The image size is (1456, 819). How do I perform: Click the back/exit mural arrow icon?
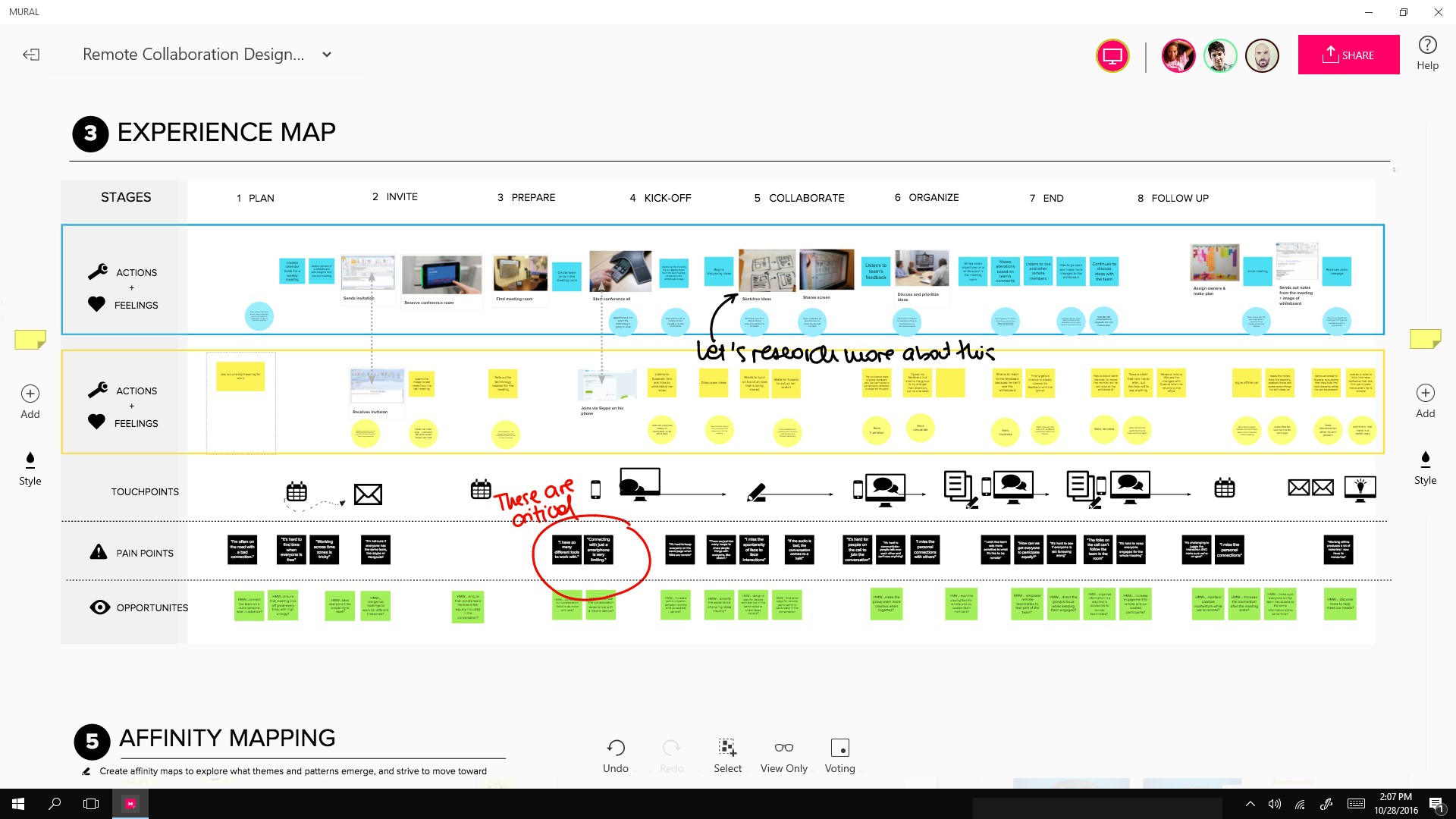31,55
